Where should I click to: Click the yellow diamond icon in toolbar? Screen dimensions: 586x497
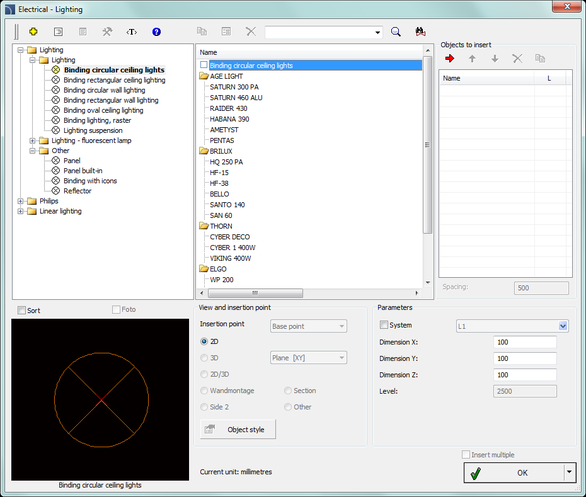click(33, 32)
